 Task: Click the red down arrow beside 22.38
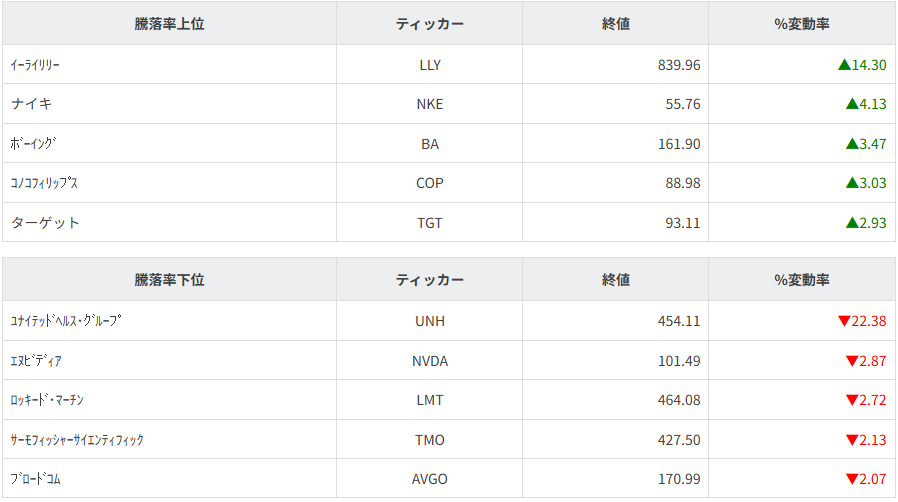[844, 322]
